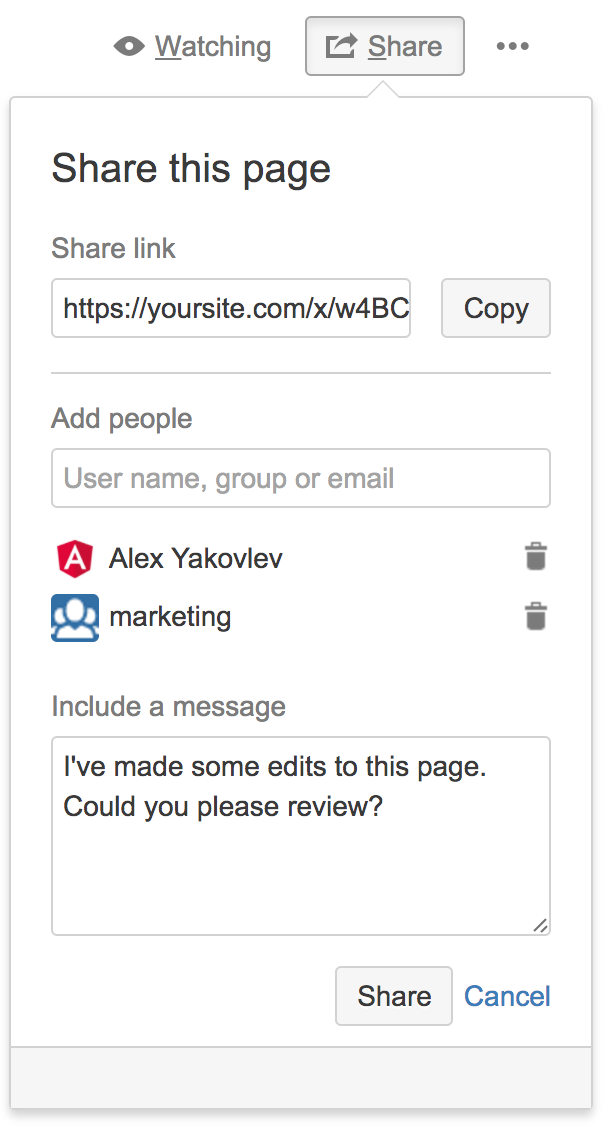
Task: Remove Alex Yakovlev with trash icon
Action: point(536,557)
